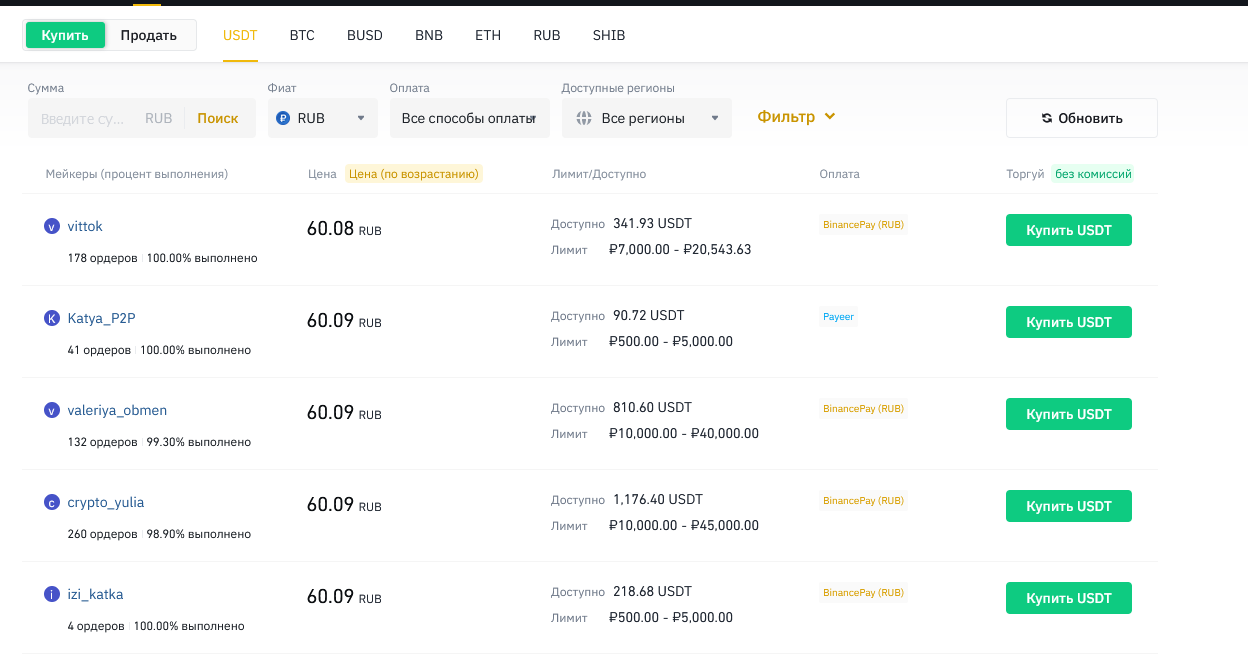The width and height of the screenshot is (1248, 662).
Task: Click the refresh arrows icon in Обновить
Action: click(x=1047, y=118)
